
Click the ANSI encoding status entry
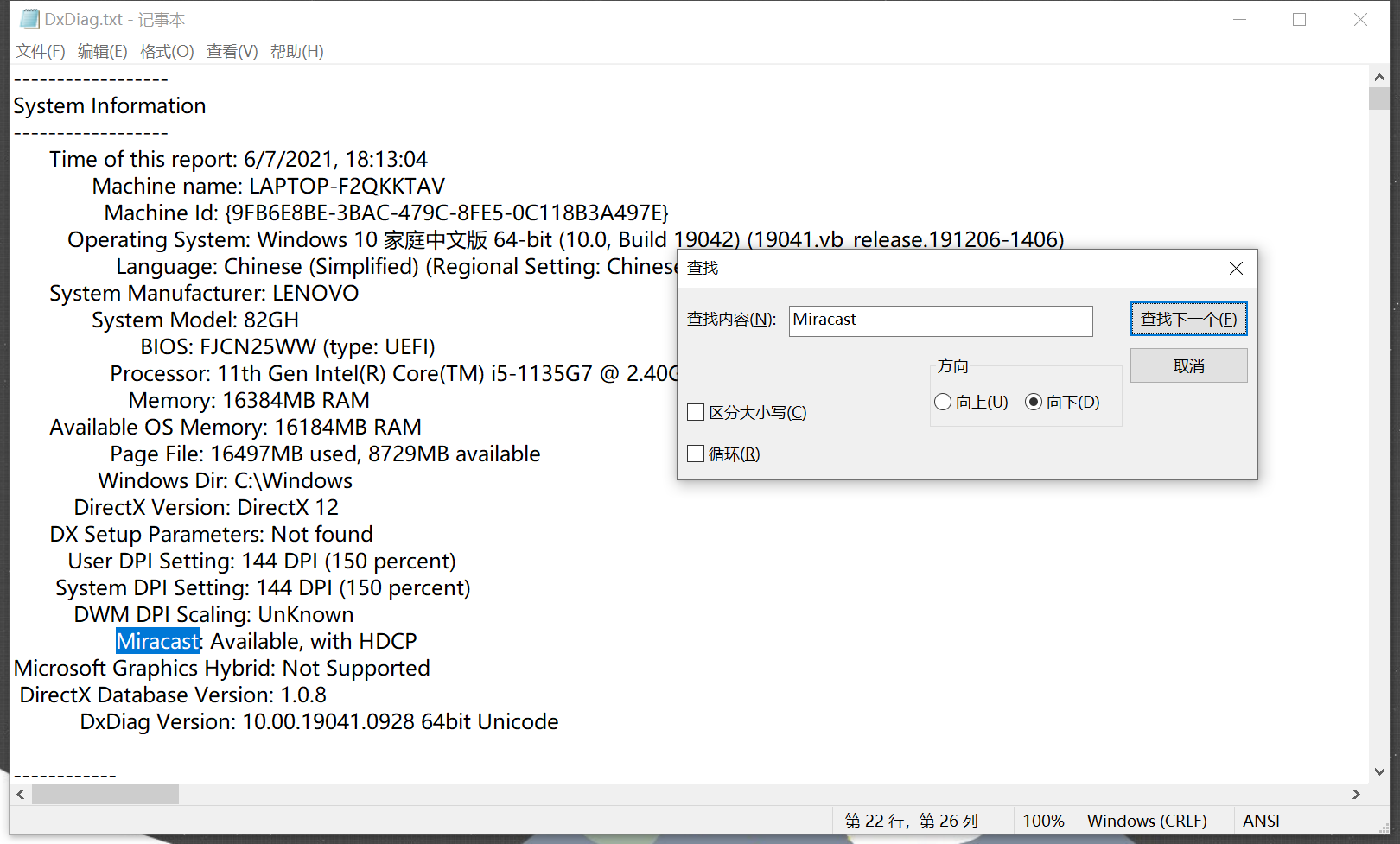[1261, 821]
